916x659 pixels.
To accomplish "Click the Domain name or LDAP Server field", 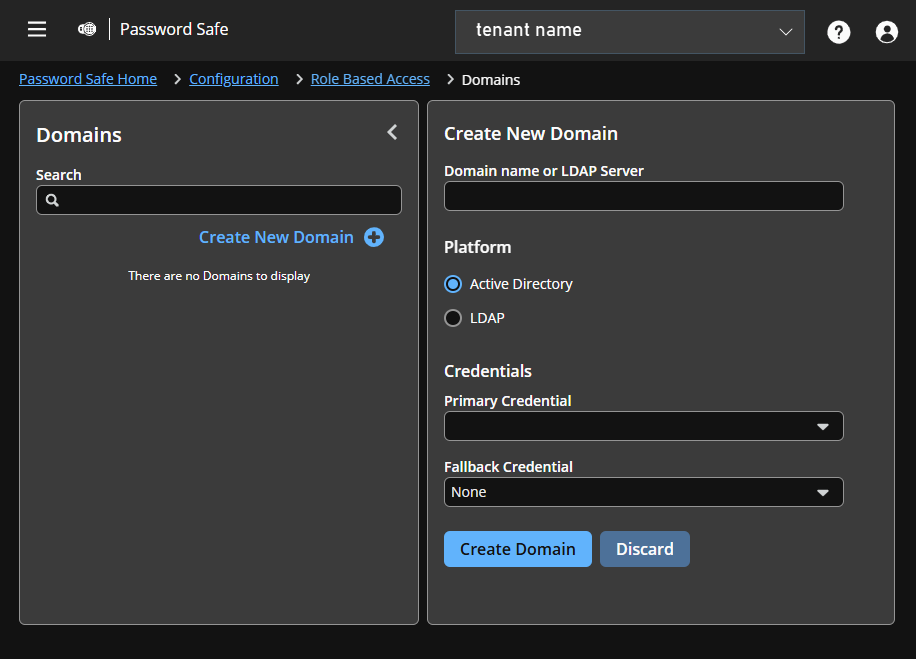I will click(x=643, y=195).
